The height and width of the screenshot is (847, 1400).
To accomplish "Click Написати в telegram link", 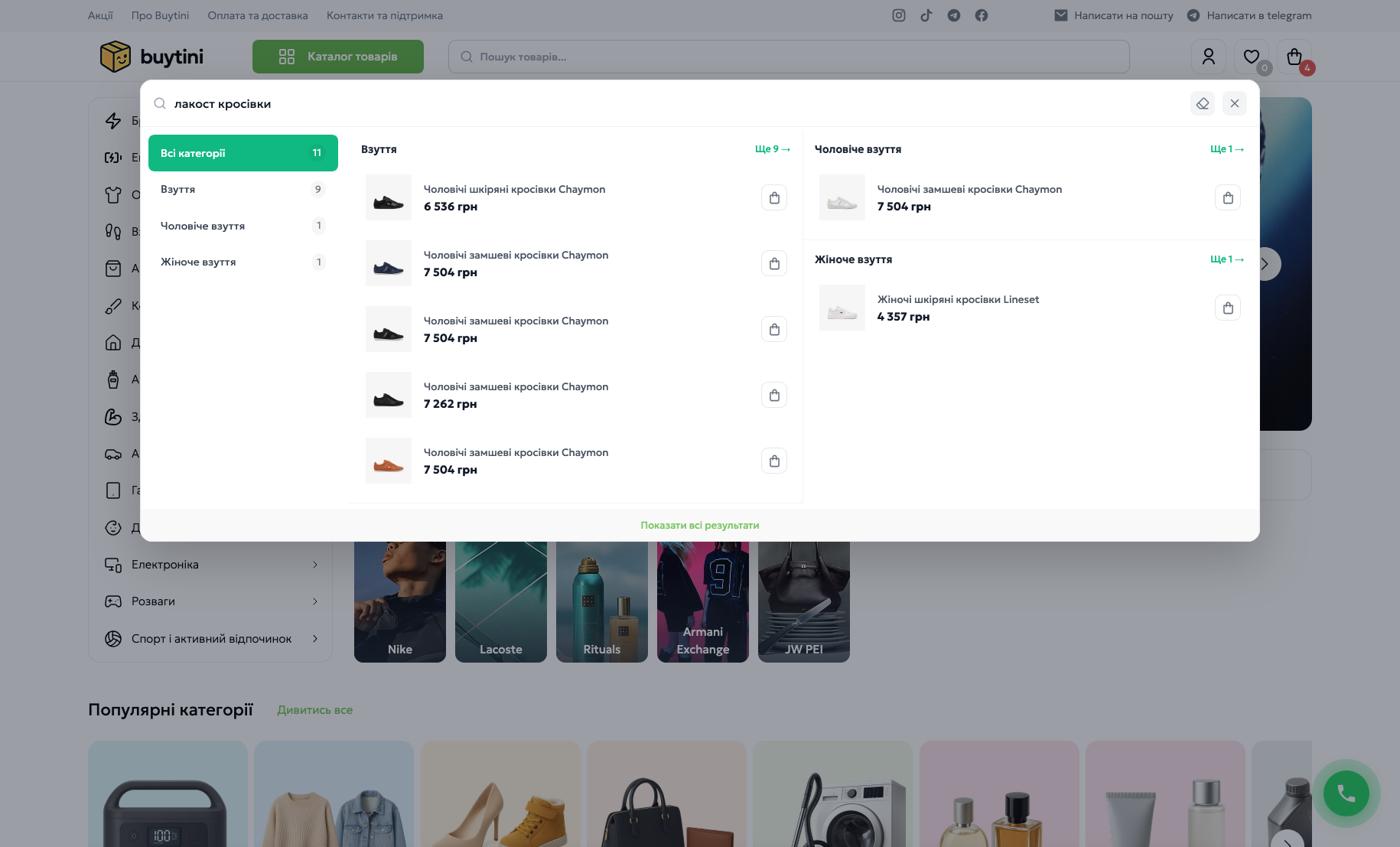I will tap(1249, 15).
